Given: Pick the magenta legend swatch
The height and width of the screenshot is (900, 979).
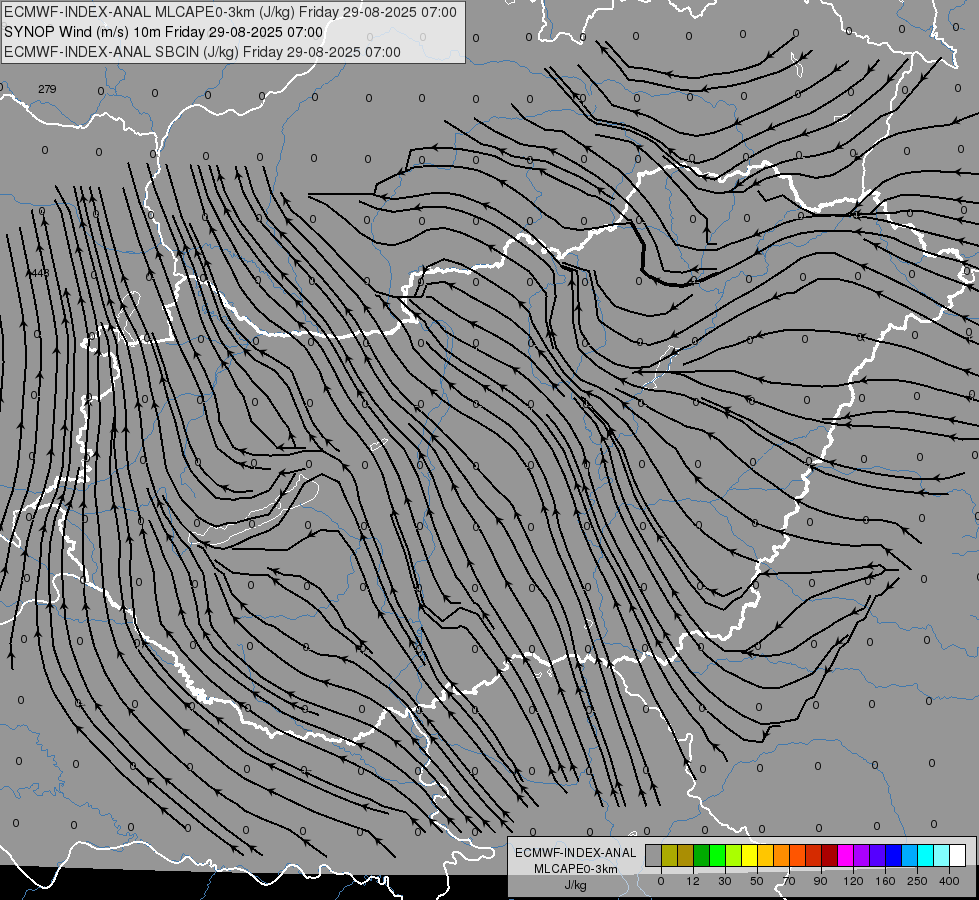Looking at the screenshot, I should click(845, 855).
